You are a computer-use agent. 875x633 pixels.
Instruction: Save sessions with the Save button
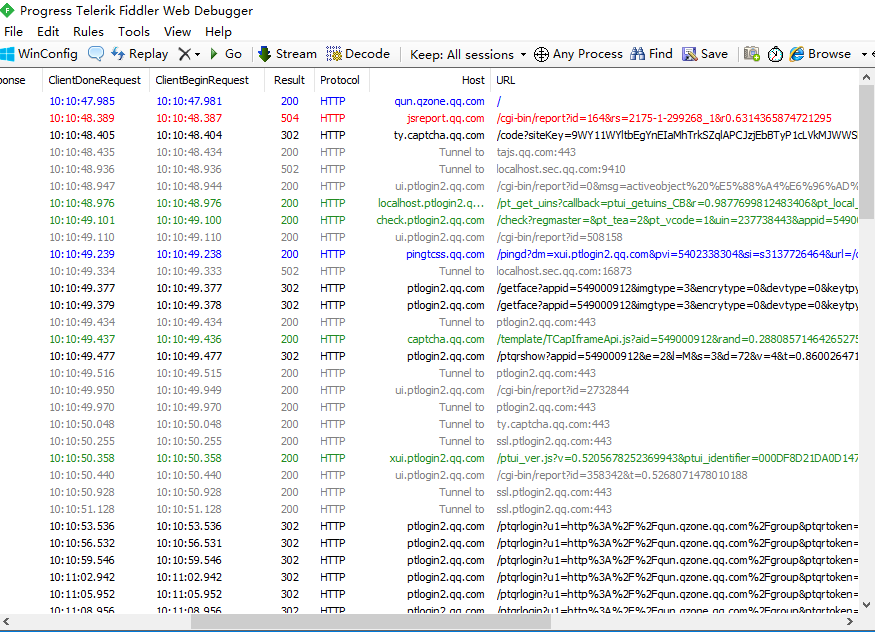click(x=705, y=54)
